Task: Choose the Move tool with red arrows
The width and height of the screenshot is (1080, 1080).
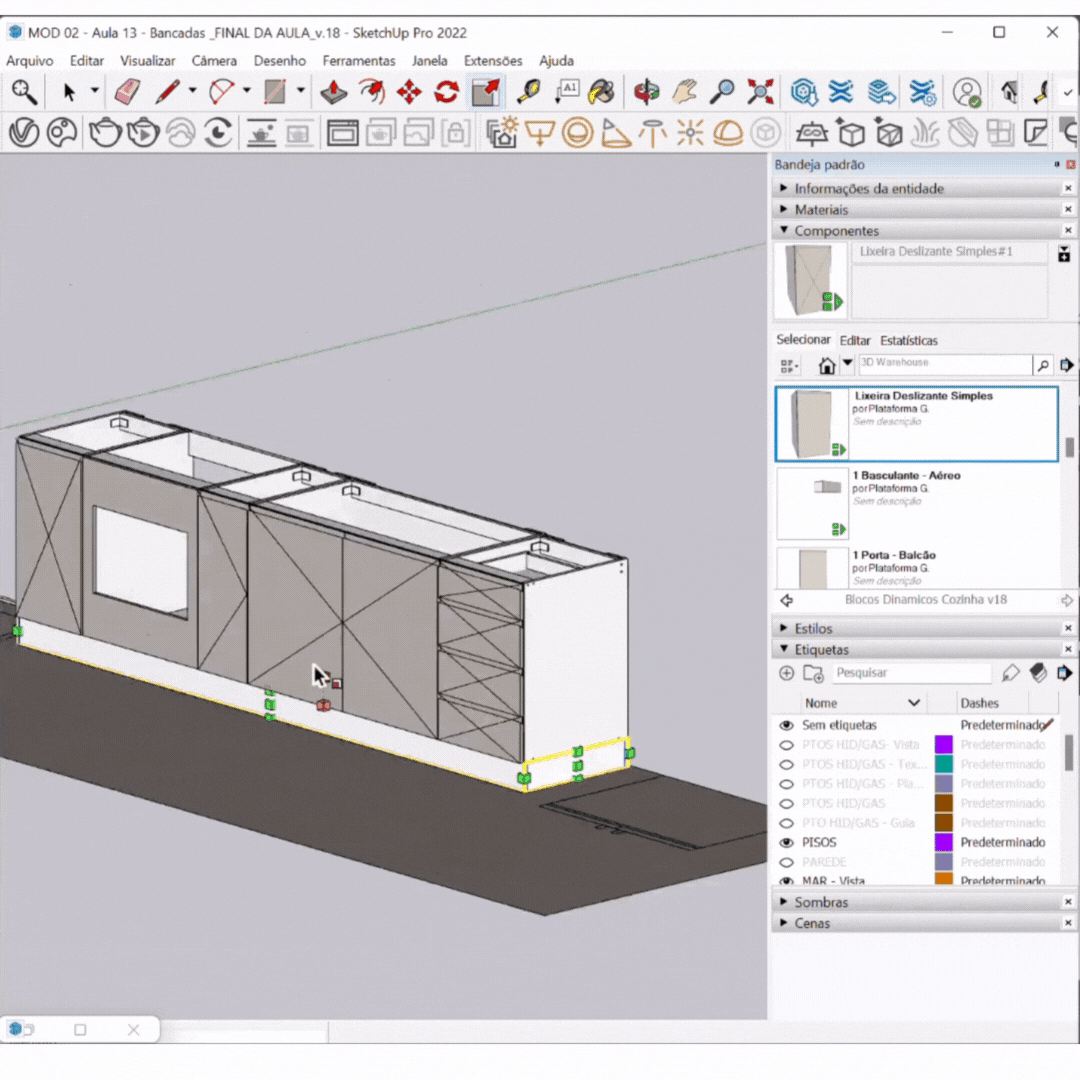Action: (x=409, y=93)
